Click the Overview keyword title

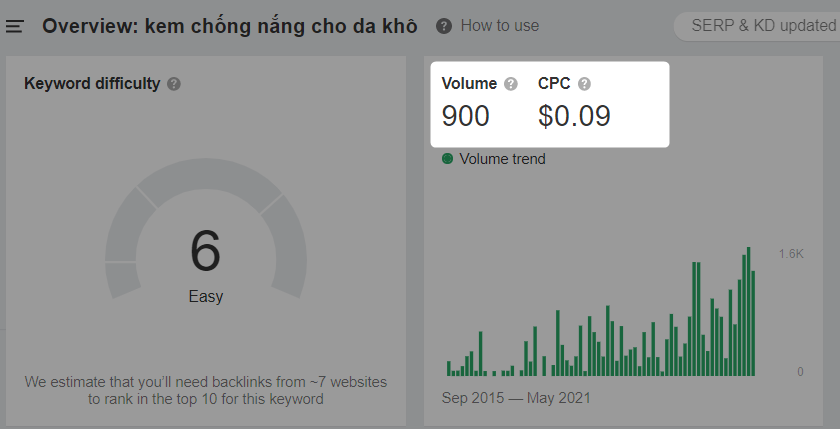(230, 26)
